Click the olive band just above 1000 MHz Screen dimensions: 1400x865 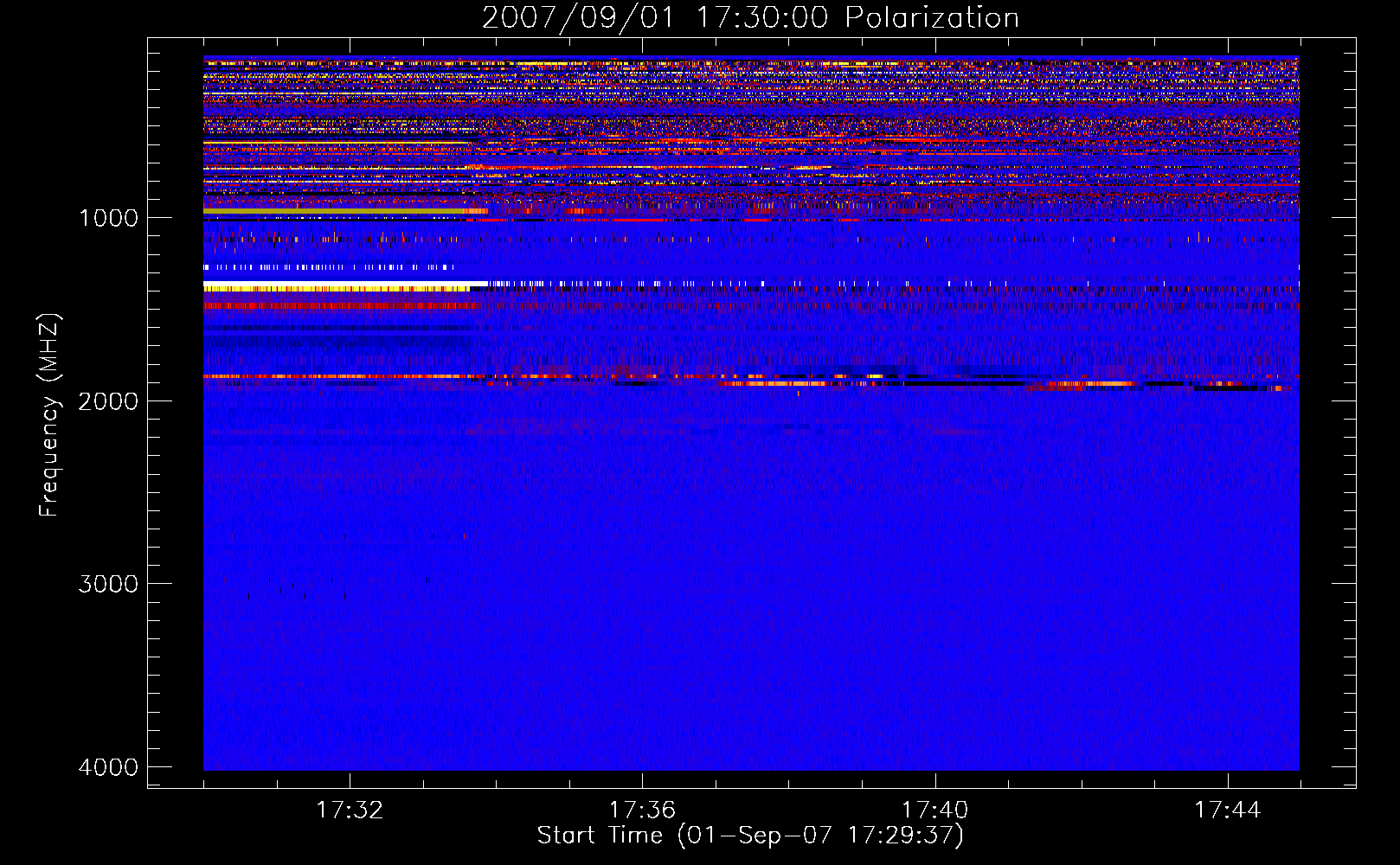(x=336, y=211)
